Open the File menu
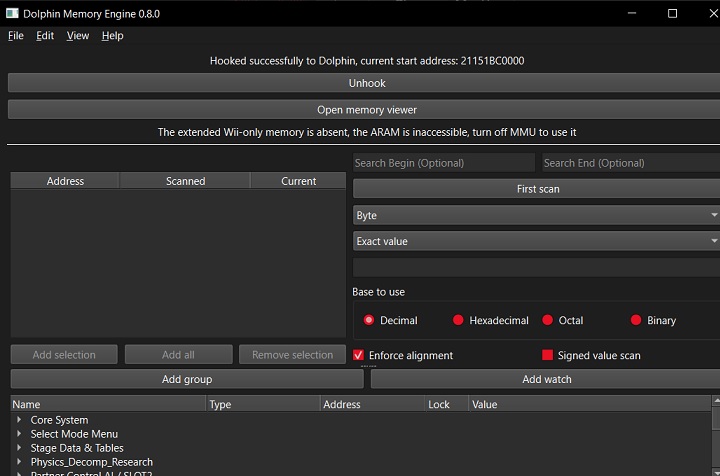This screenshot has height=476, width=720. [16, 36]
